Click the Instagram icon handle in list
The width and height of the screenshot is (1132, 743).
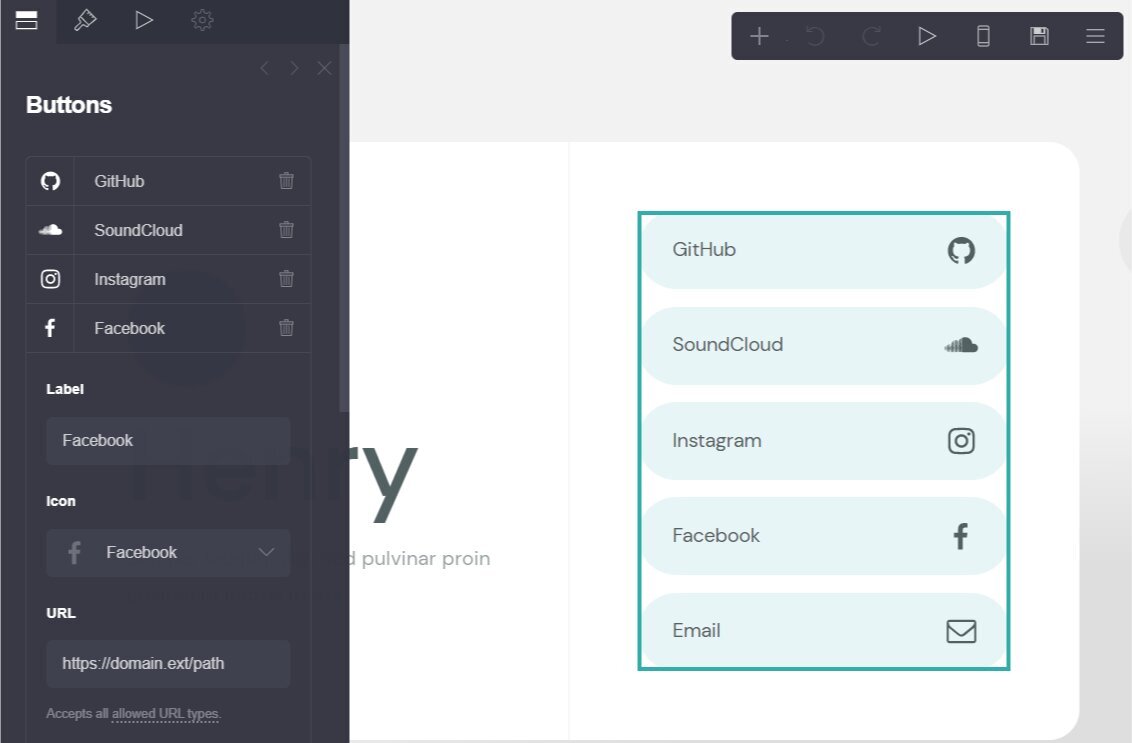51,279
